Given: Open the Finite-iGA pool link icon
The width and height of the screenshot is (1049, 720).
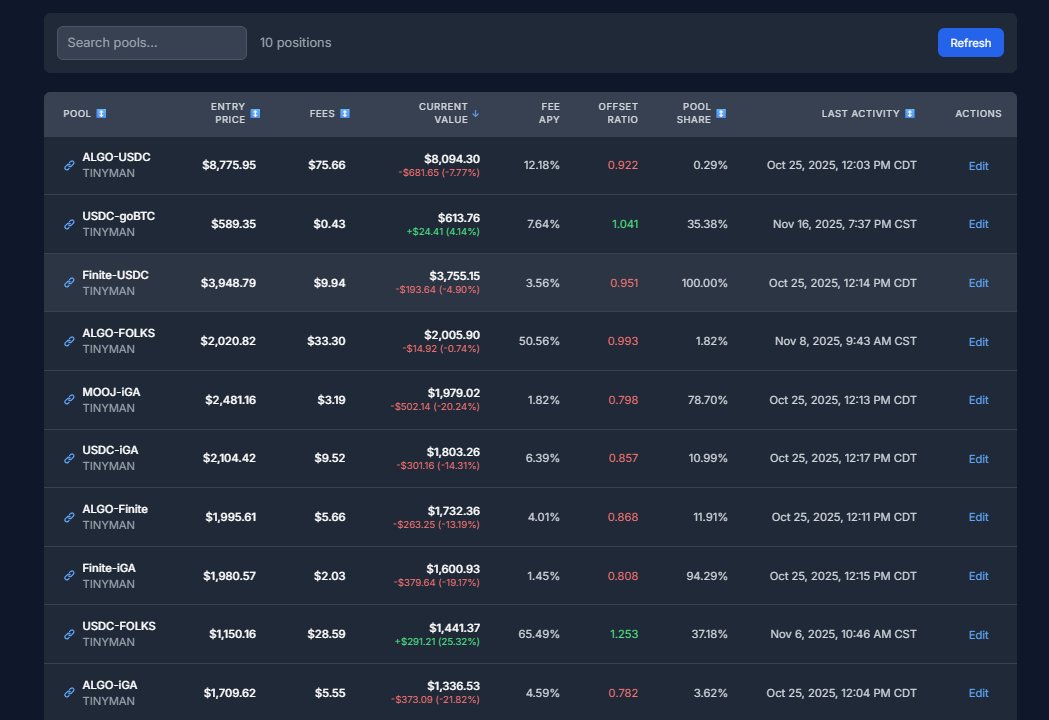Looking at the screenshot, I should tap(68, 576).
